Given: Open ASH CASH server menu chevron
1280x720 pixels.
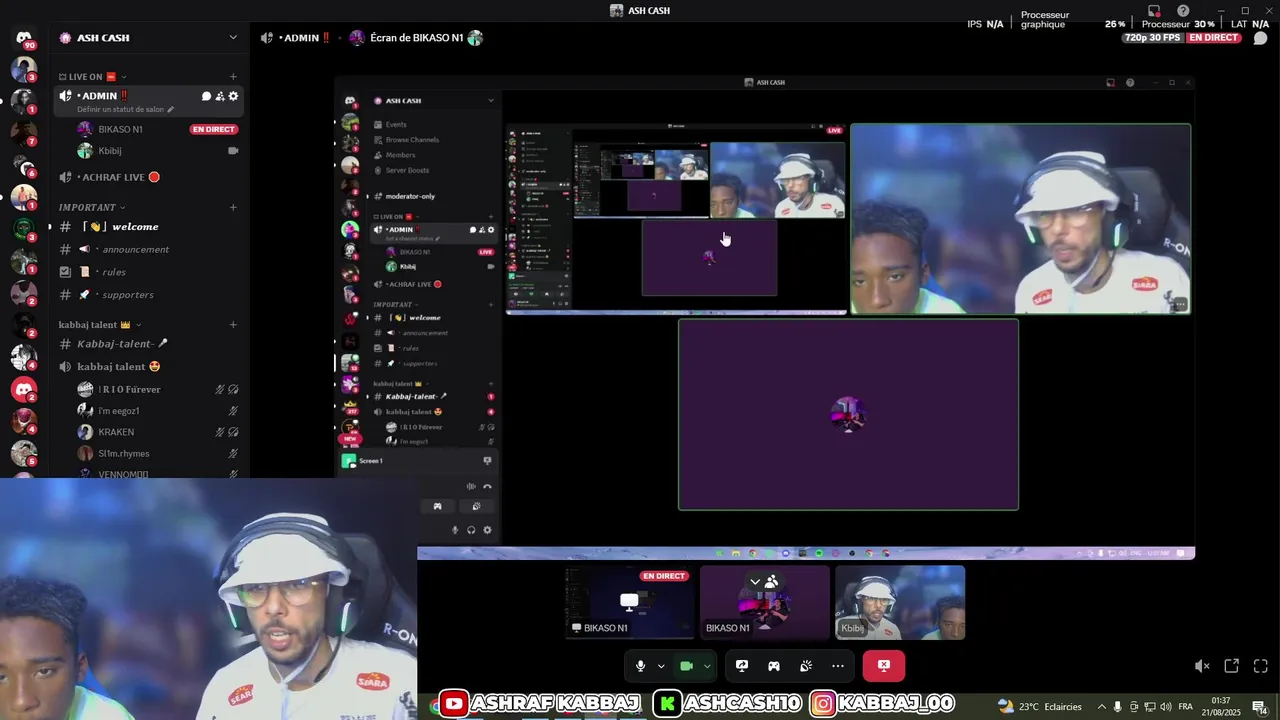Looking at the screenshot, I should (233, 38).
